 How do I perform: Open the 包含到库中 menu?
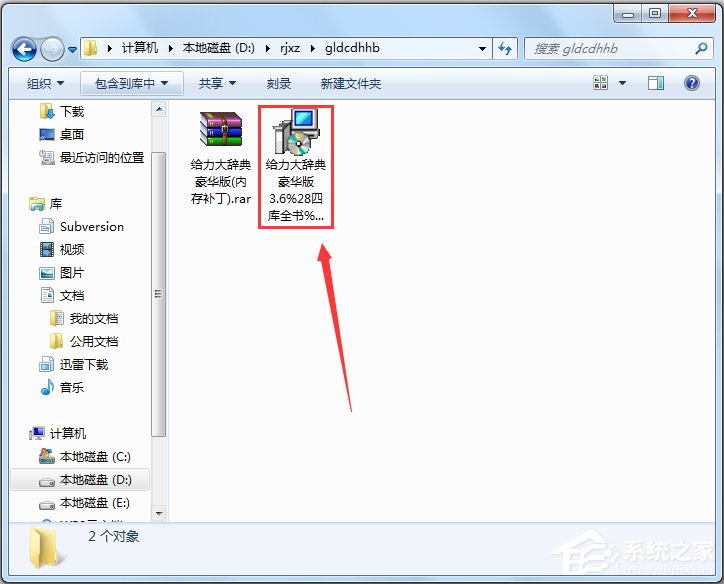(132, 84)
